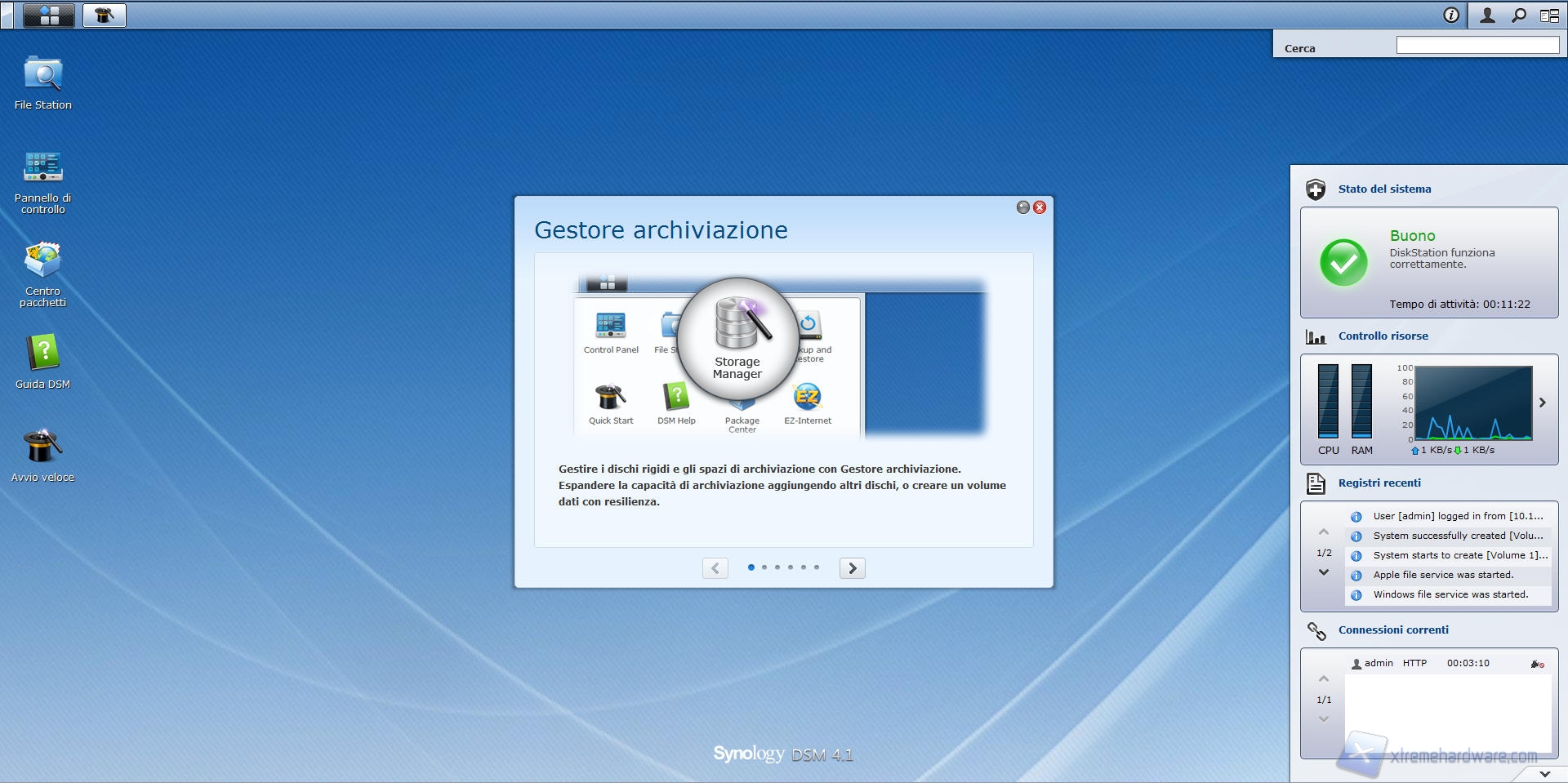Open the user account options icon

tap(1487, 15)
